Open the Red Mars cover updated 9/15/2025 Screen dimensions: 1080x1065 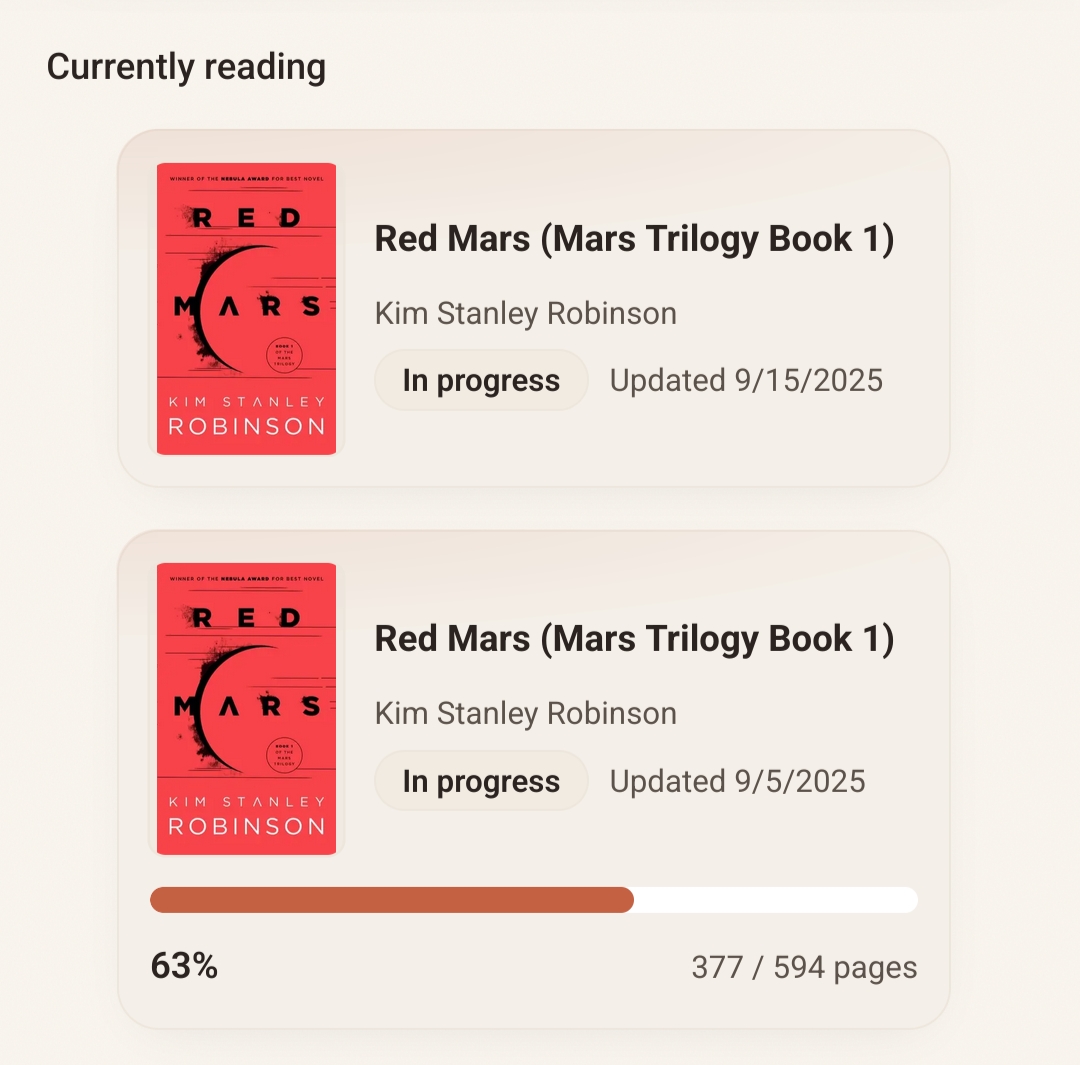246,308
